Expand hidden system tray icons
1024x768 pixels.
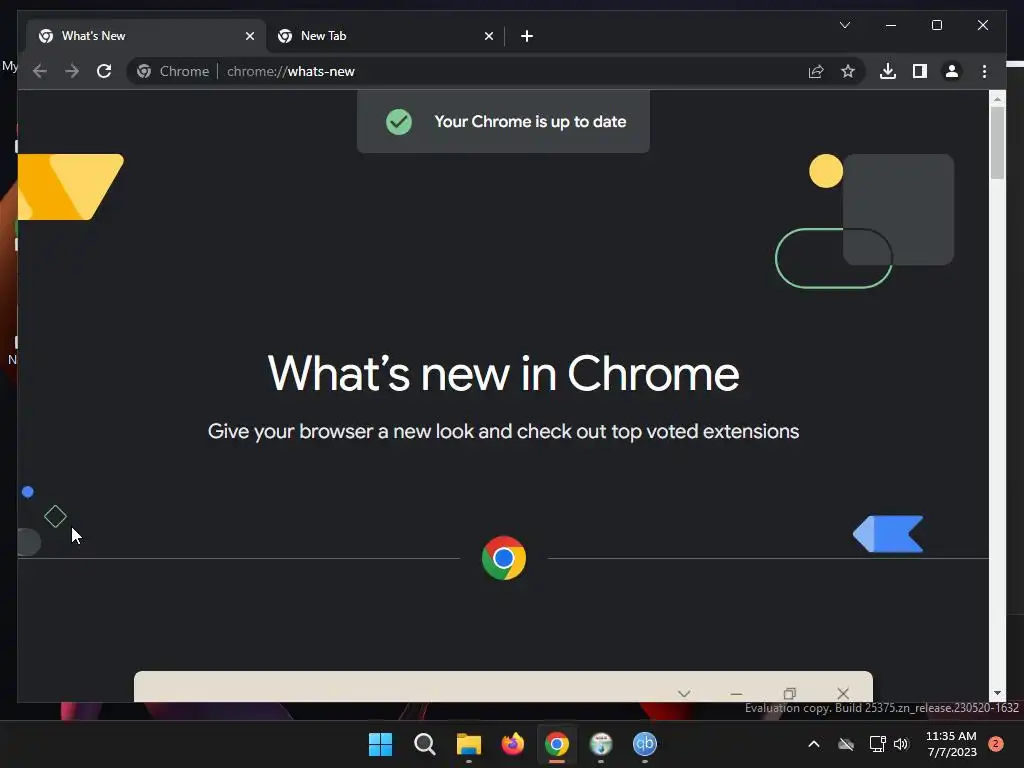click(x=814, y=744)
